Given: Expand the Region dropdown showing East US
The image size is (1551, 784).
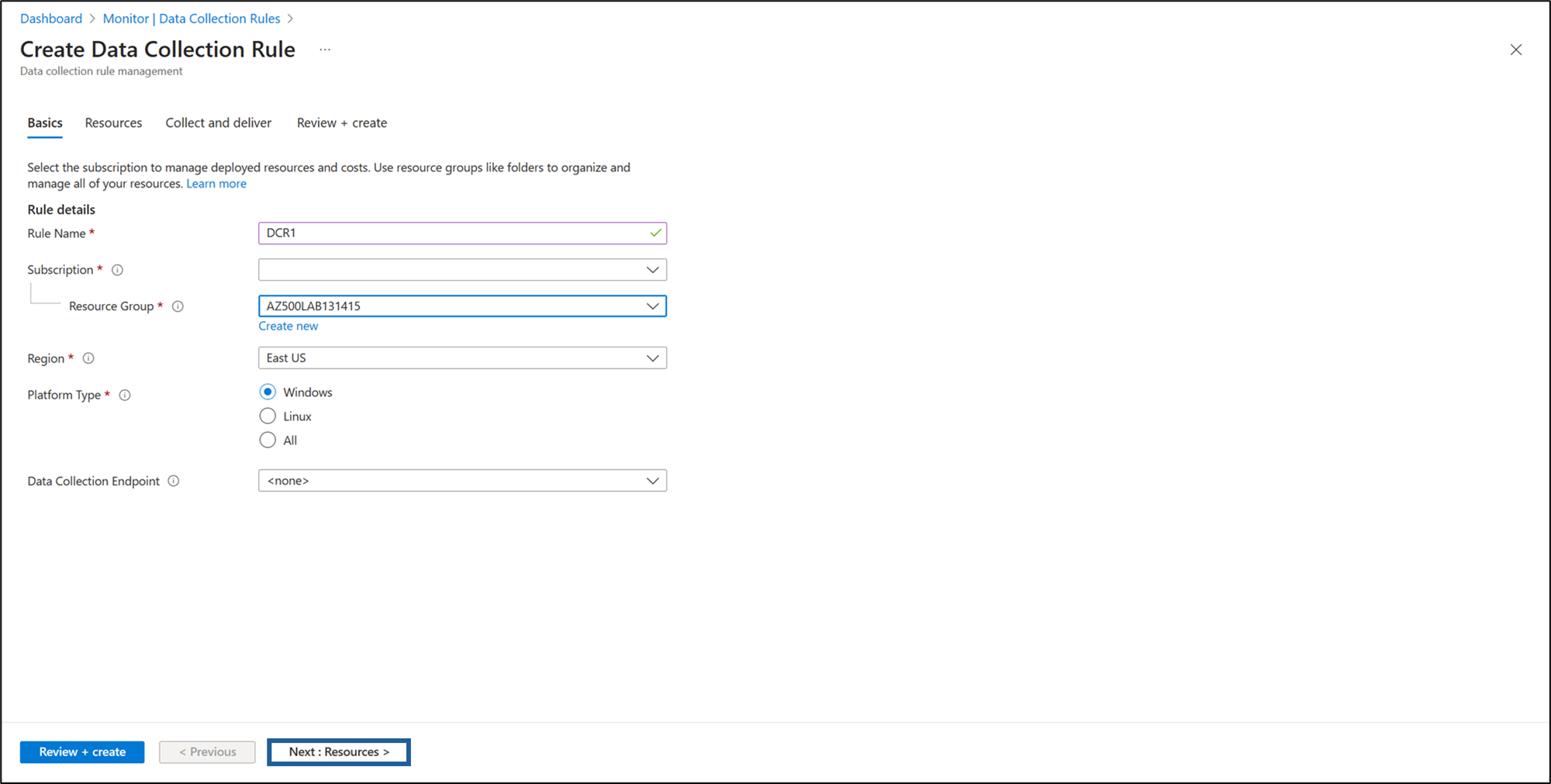Looking at the screenshot, I should (x=462, y=358).
